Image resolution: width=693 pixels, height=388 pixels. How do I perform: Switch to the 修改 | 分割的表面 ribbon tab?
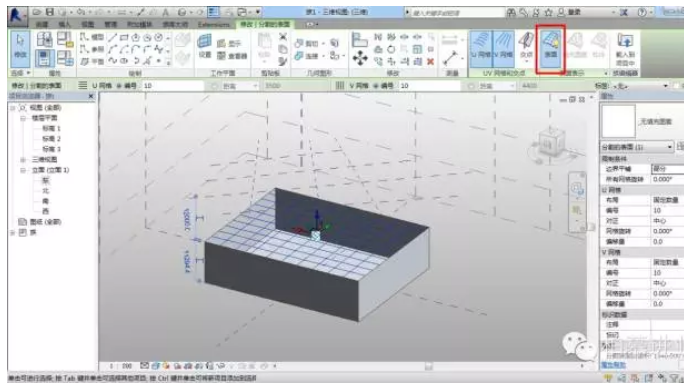tap(265, 24)
